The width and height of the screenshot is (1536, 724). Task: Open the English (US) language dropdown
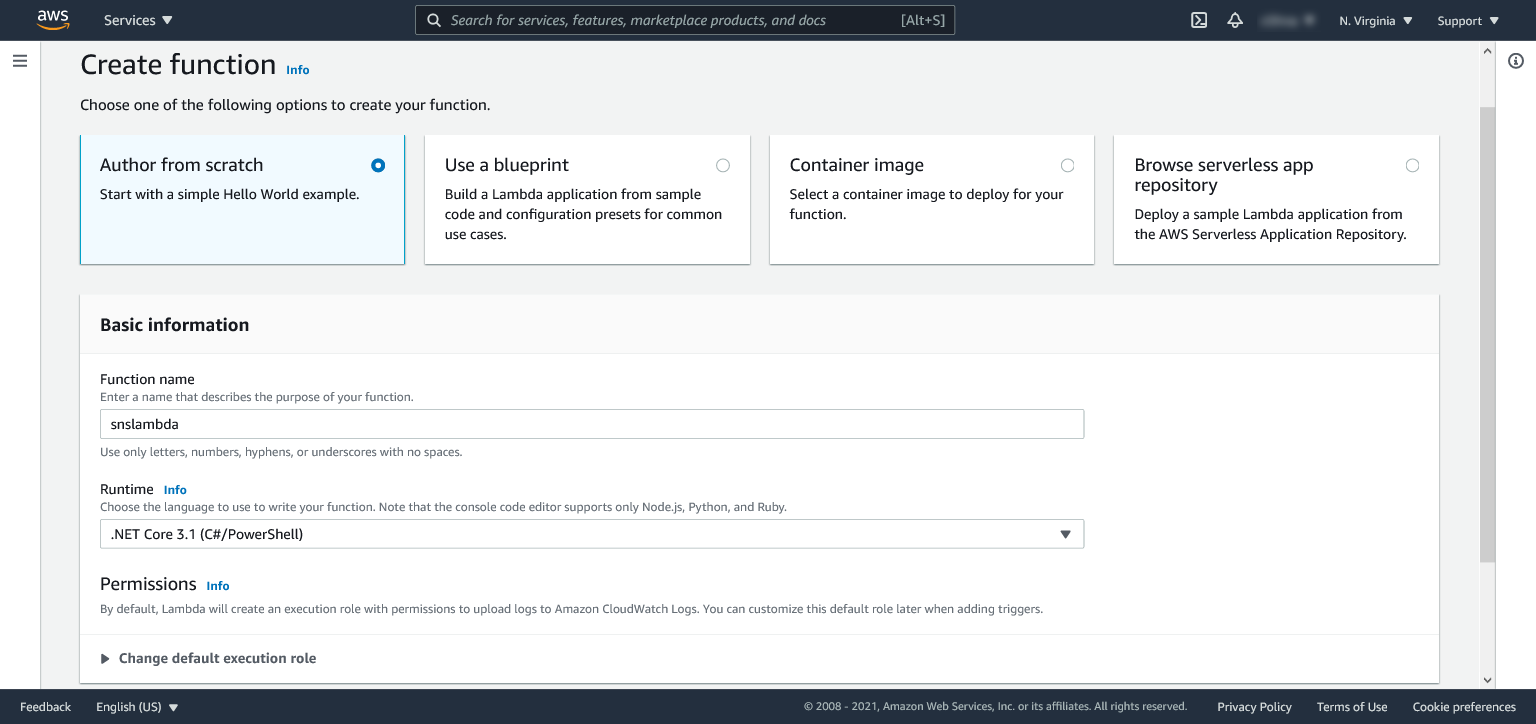[x=137, y=707]
